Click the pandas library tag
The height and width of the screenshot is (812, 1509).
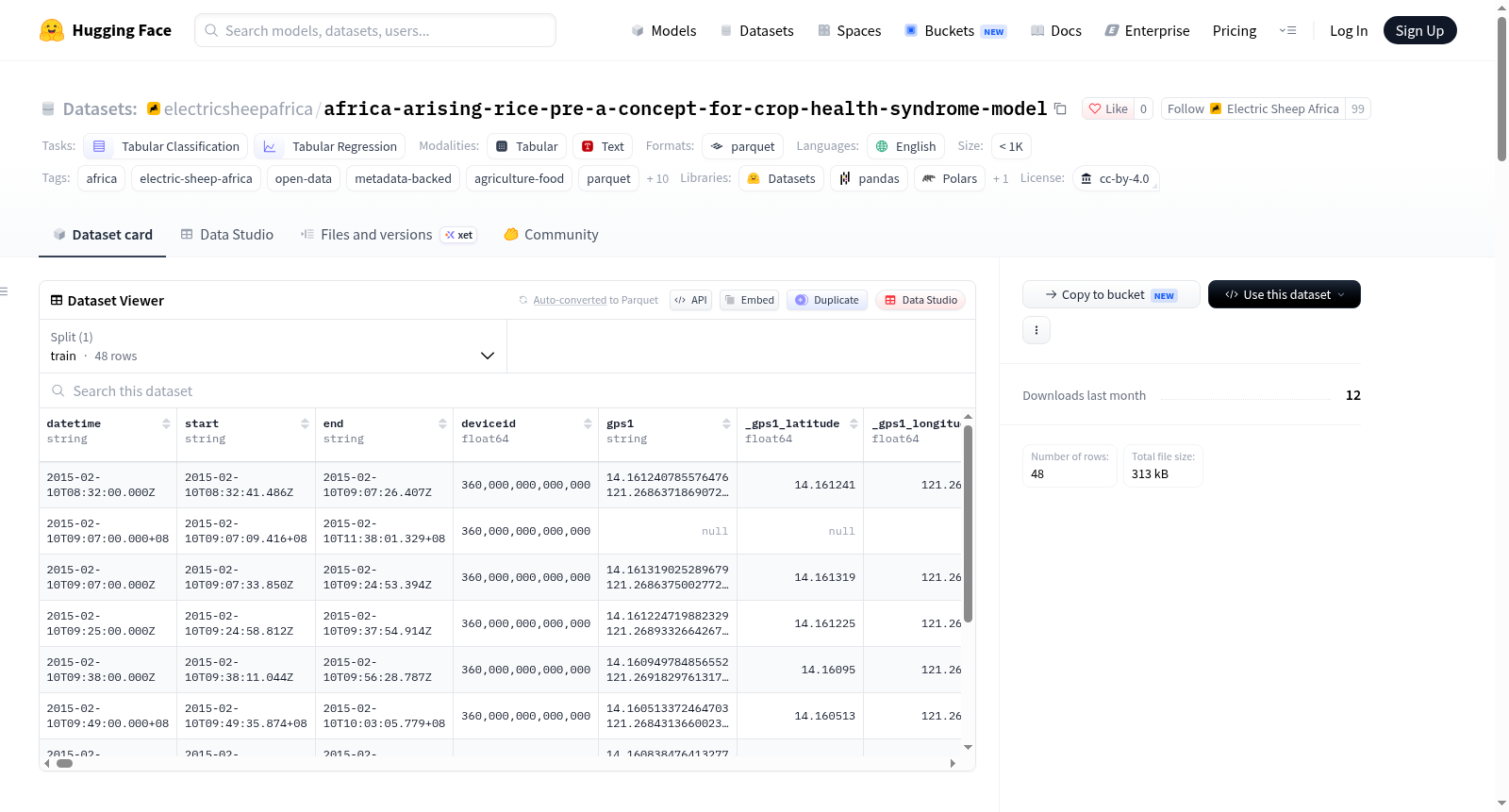870,178
